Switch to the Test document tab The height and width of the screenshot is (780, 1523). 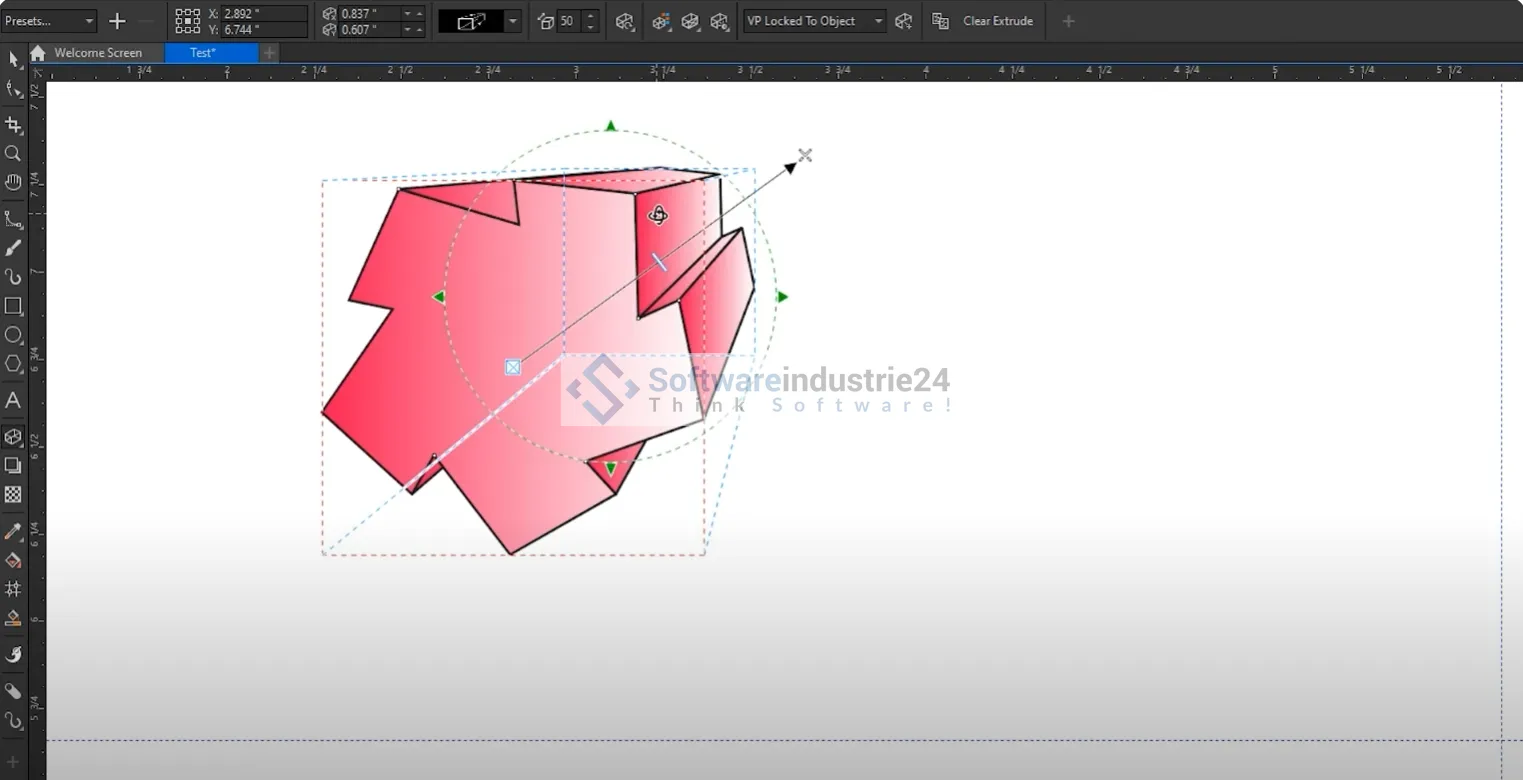[x=203, y=53]
